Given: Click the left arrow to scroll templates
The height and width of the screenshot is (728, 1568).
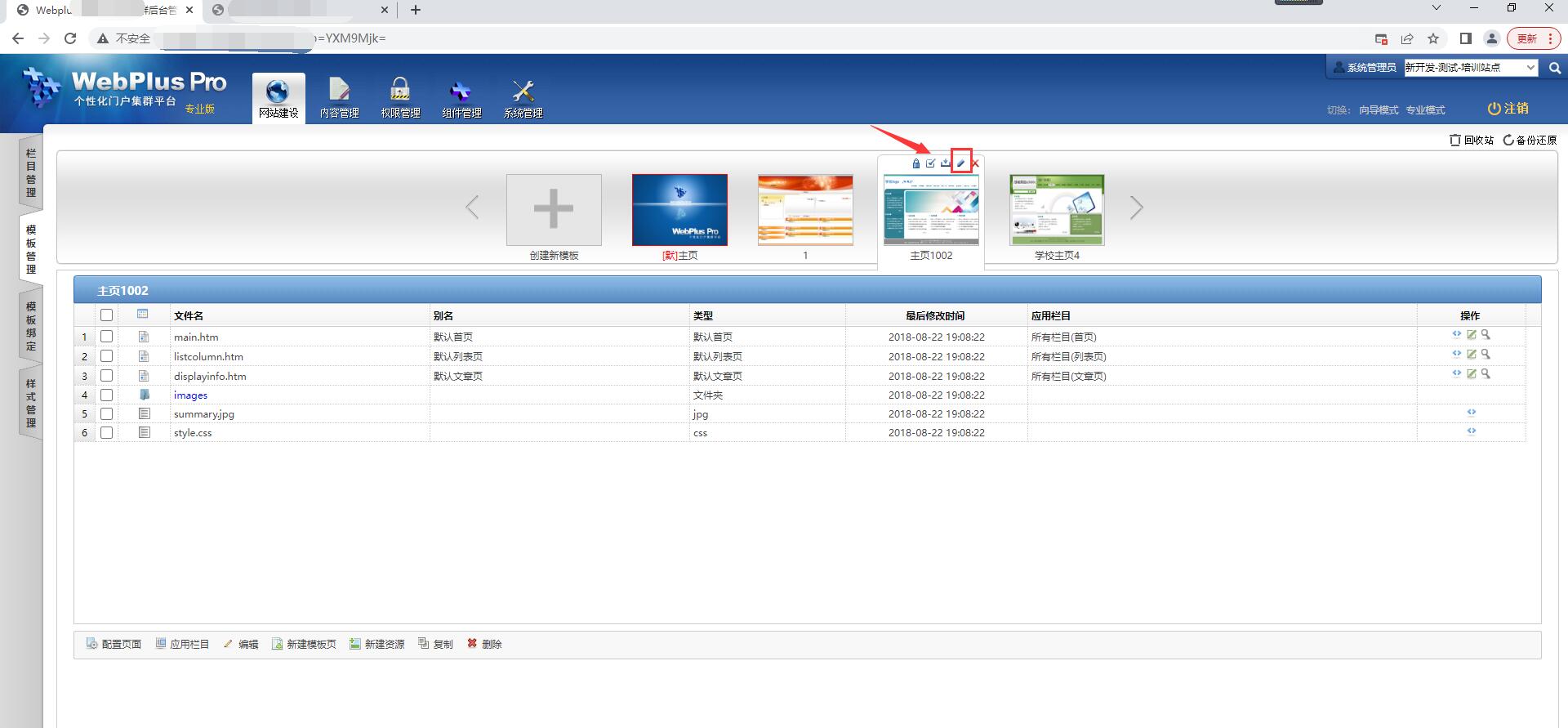Looking at the screenshot, I should (472, 208).
